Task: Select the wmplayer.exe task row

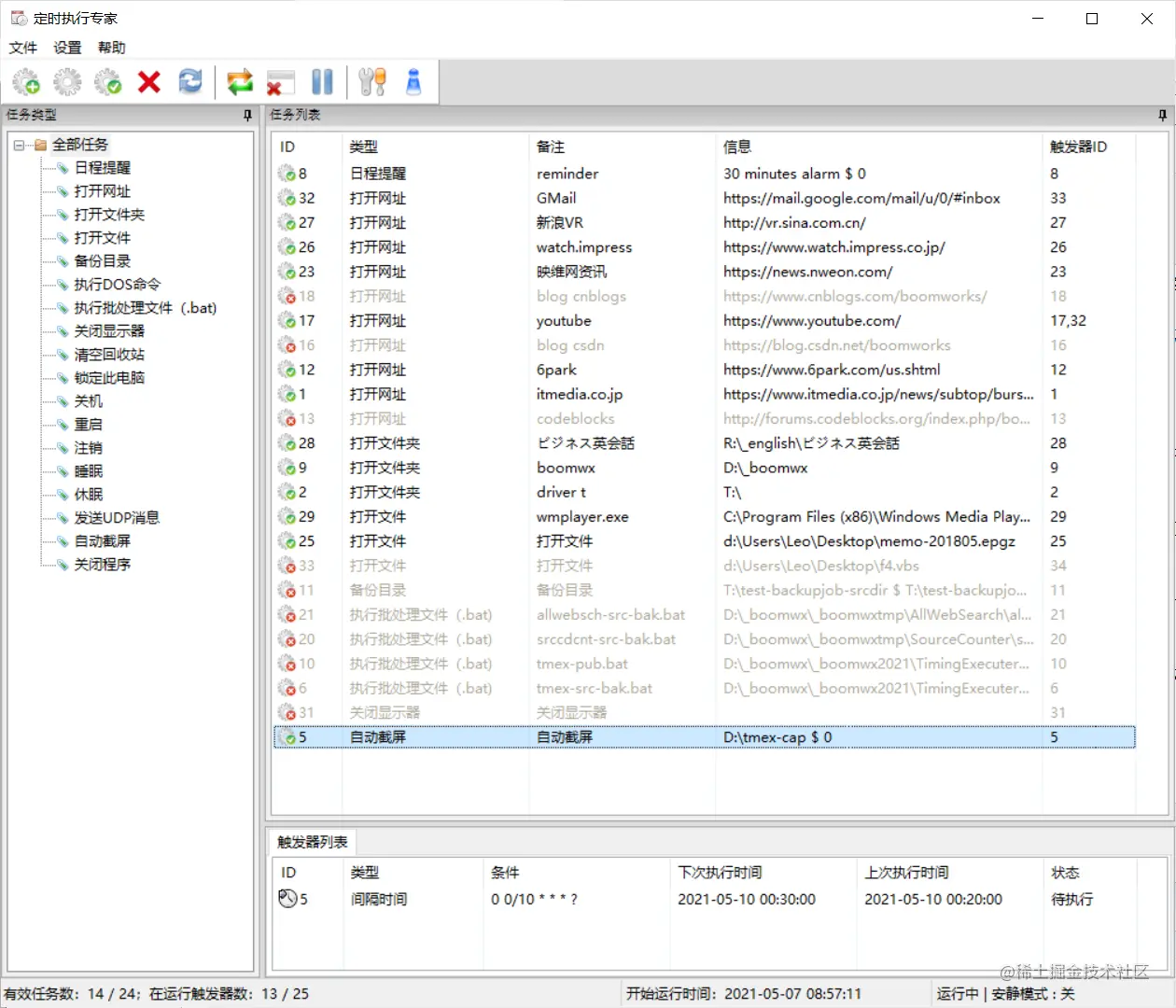Action: pos(705,516)
